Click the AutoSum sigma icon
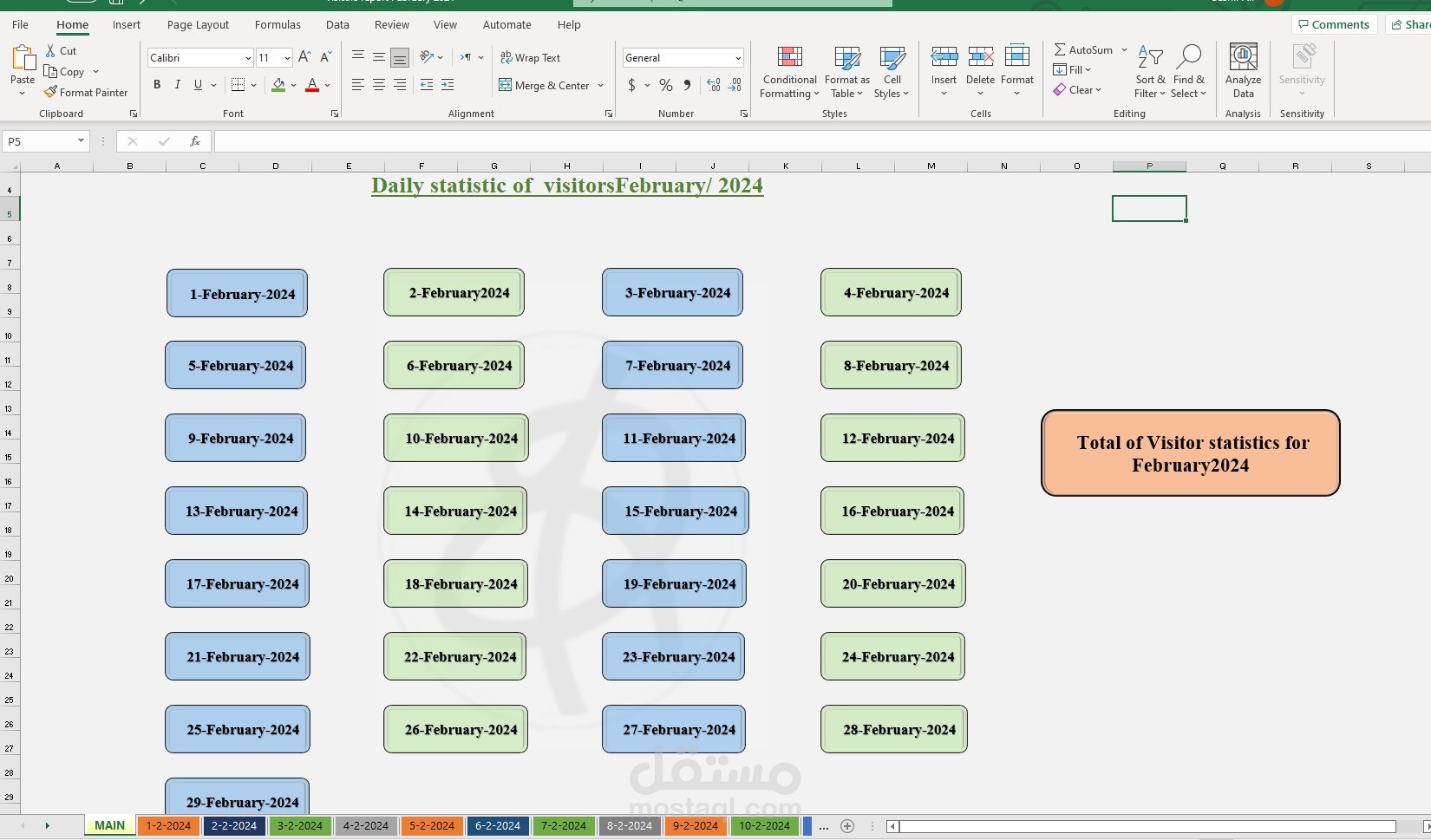This screenshot has height=840, width=1431. (x=1060, y=50)
